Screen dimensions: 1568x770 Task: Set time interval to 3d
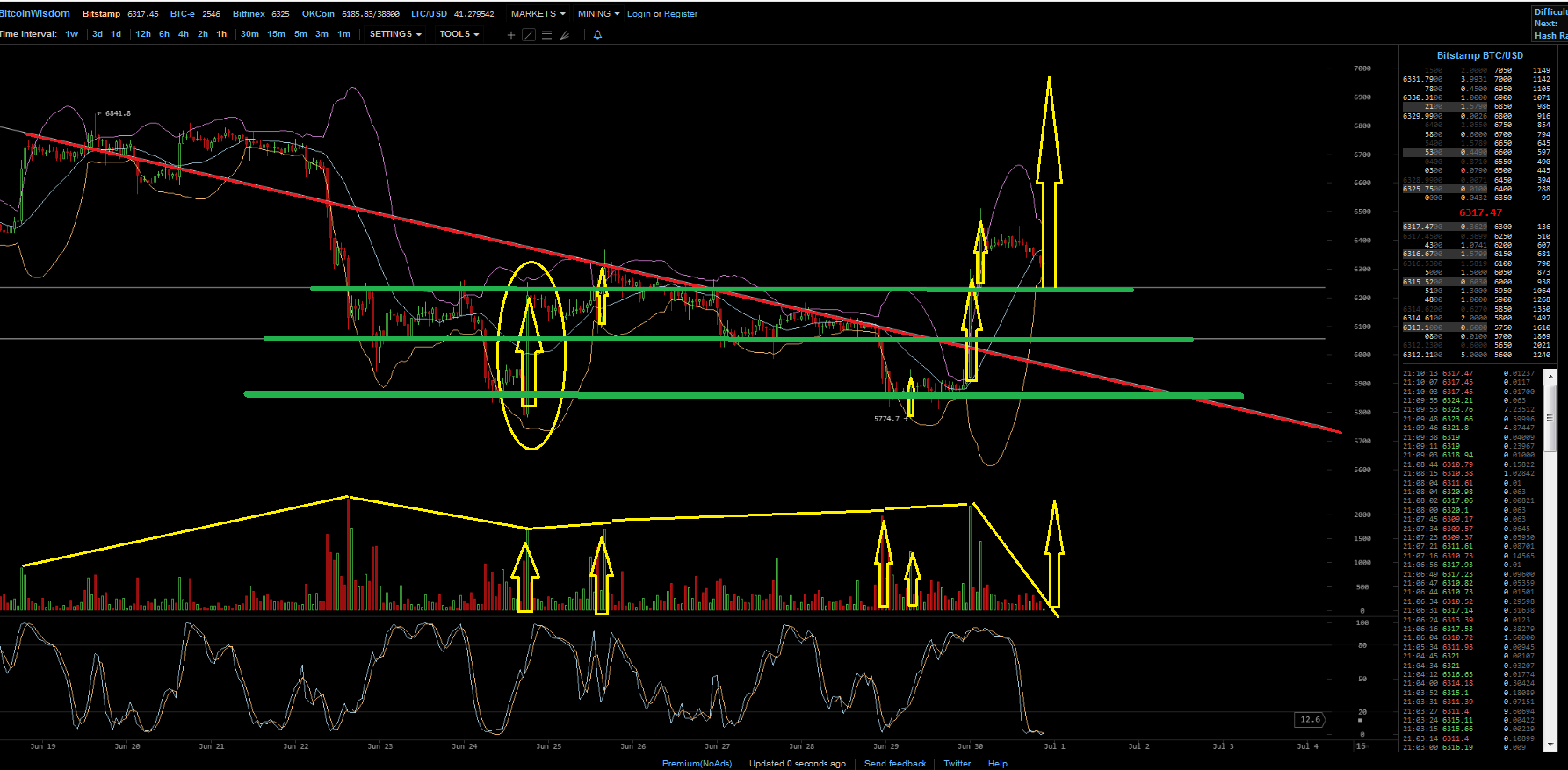(98, 34)
